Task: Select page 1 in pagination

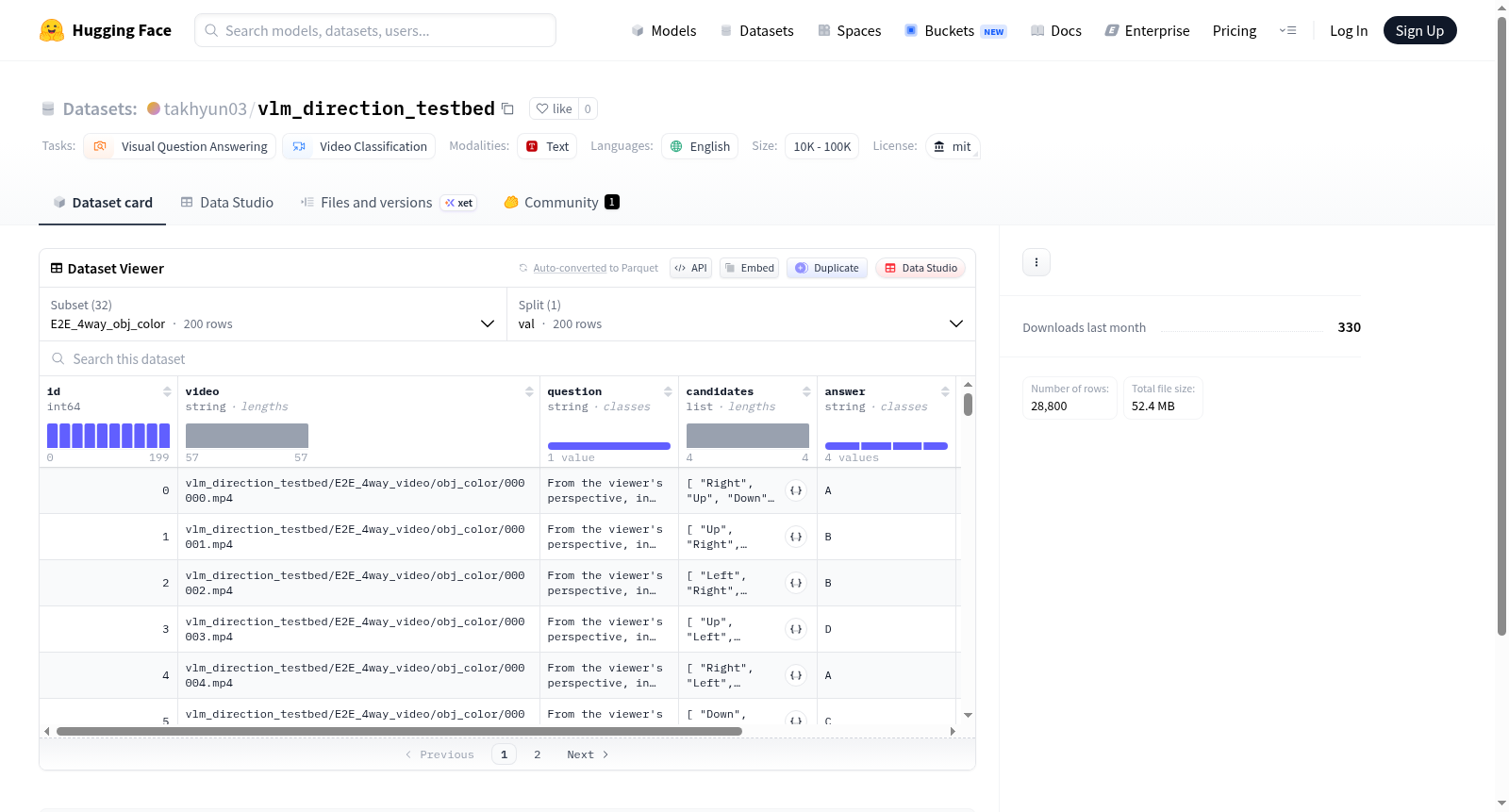Action: click(504, 754)
